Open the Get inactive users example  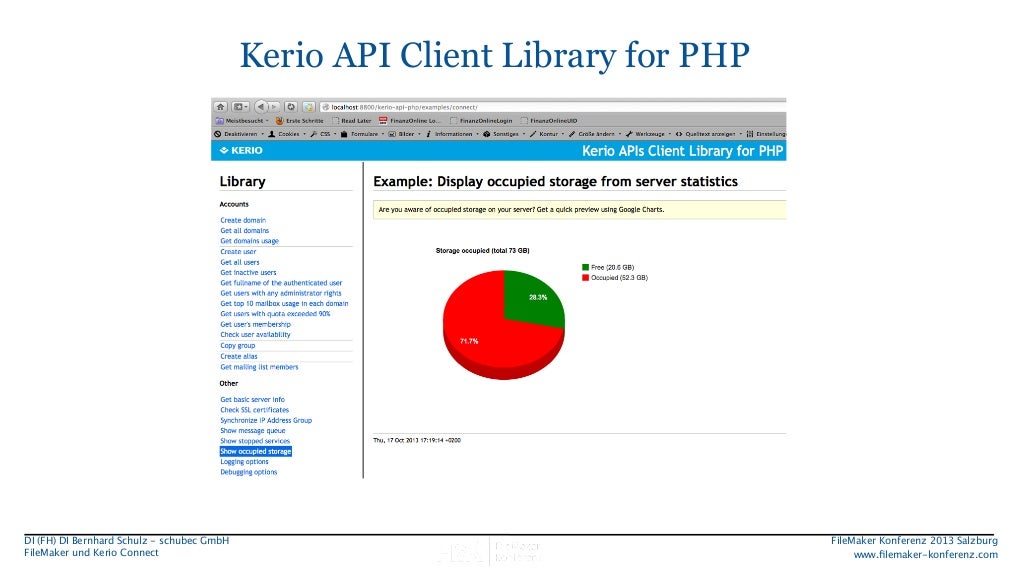pyautogui.click(x=248, y=272)
